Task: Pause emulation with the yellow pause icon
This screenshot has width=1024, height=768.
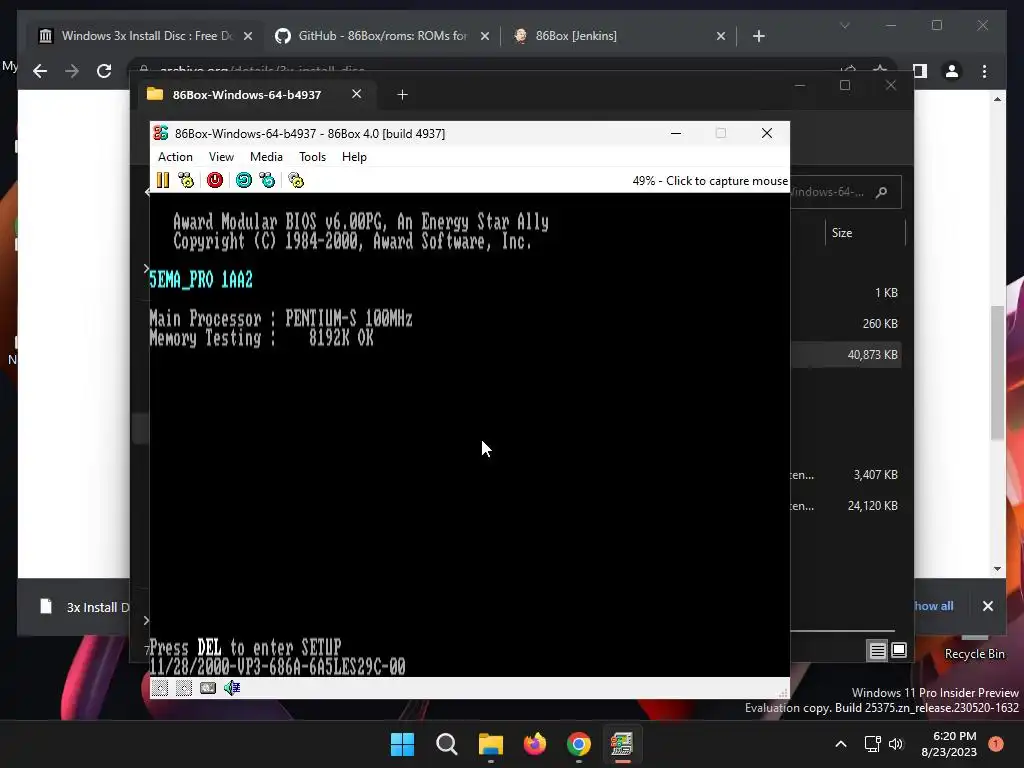Action: tap(163, 180)
